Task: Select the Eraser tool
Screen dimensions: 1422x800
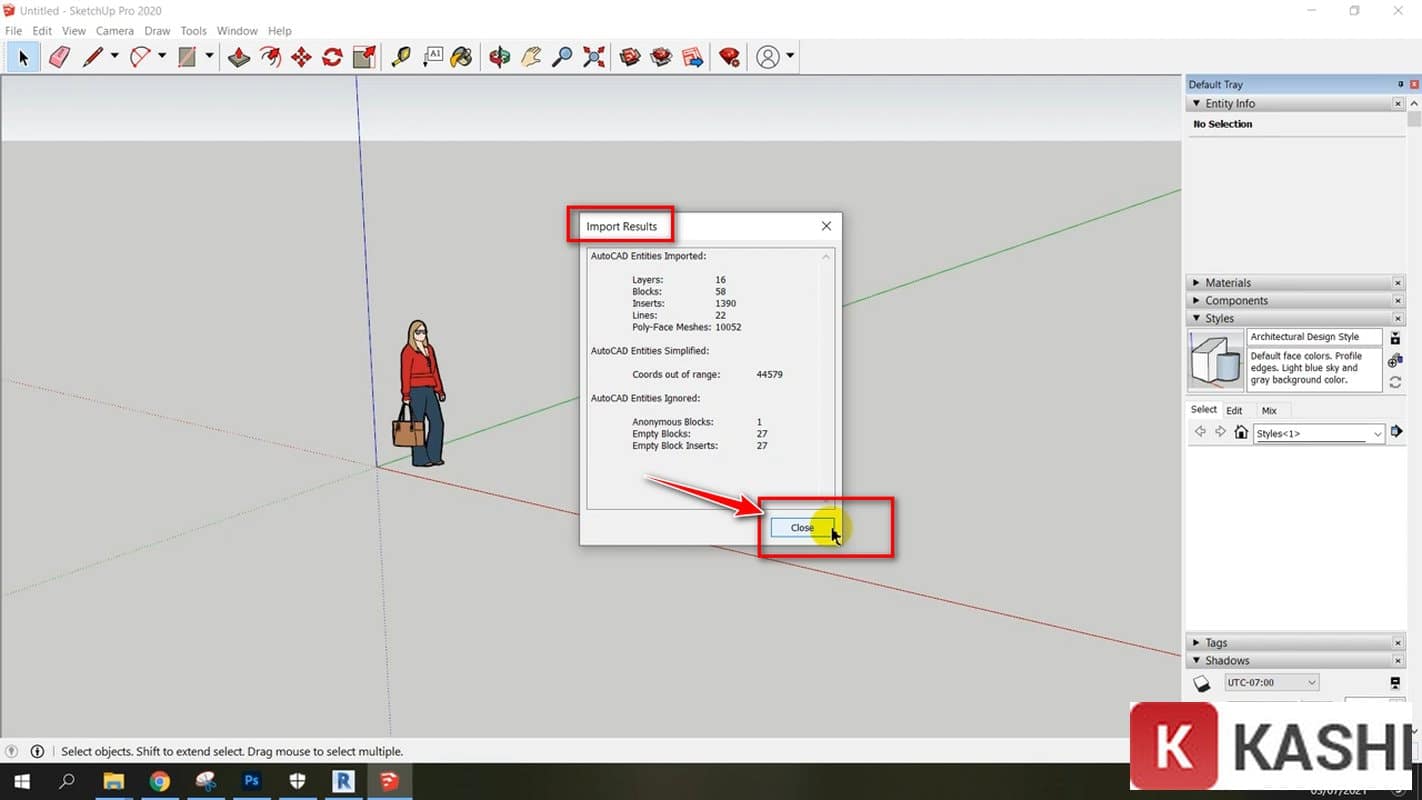Action: [x=59, y=57]
